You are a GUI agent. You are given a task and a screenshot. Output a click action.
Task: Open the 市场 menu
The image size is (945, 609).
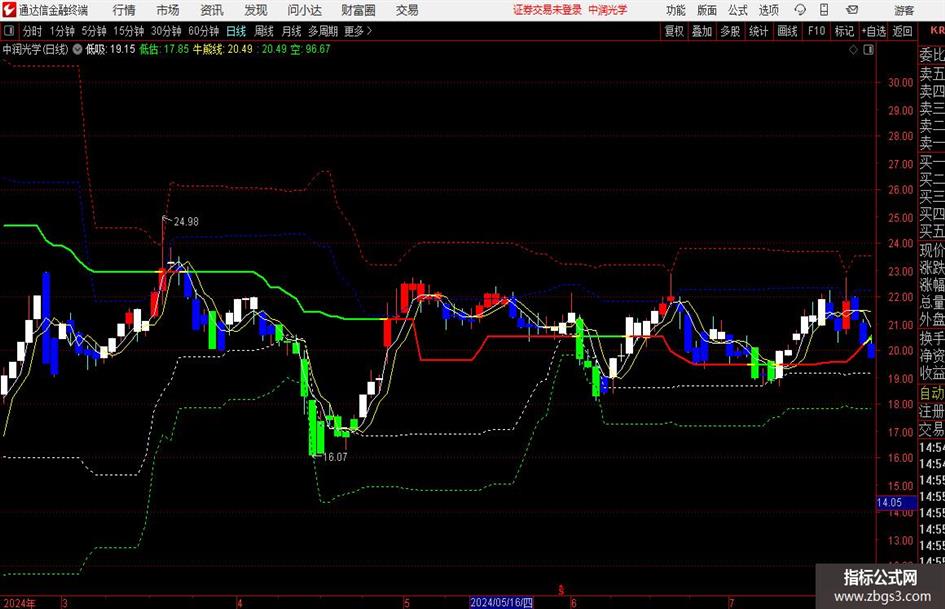(x=168, y=10)
